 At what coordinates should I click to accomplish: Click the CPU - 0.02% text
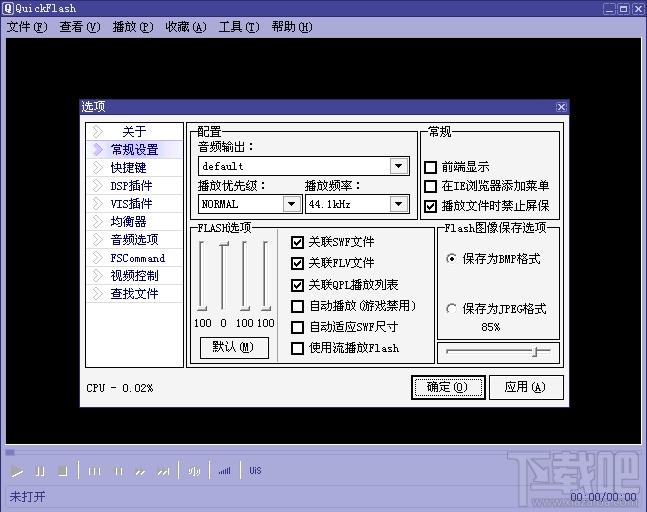pyautogui.click(x=120, y=388)
